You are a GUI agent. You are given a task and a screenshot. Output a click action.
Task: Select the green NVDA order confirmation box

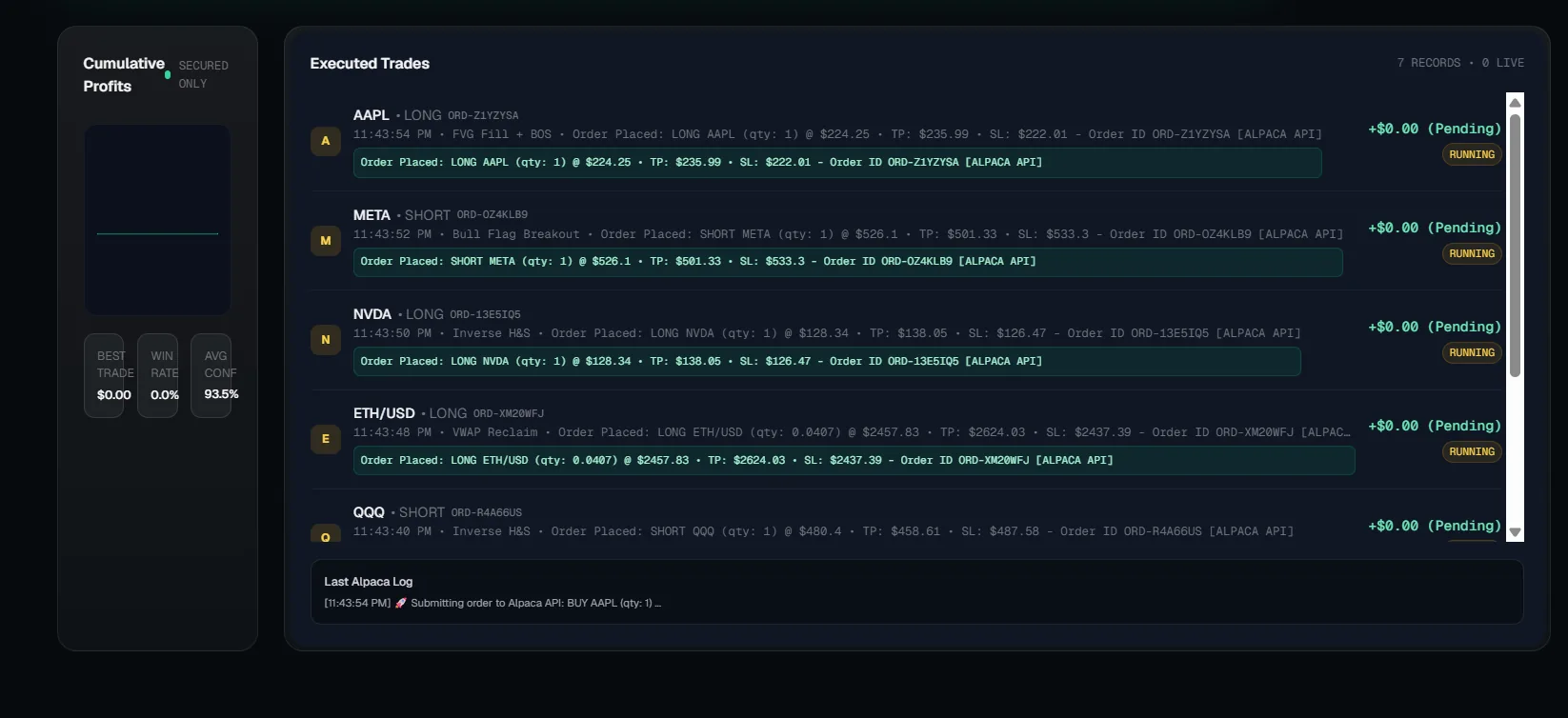pos(827,362)
